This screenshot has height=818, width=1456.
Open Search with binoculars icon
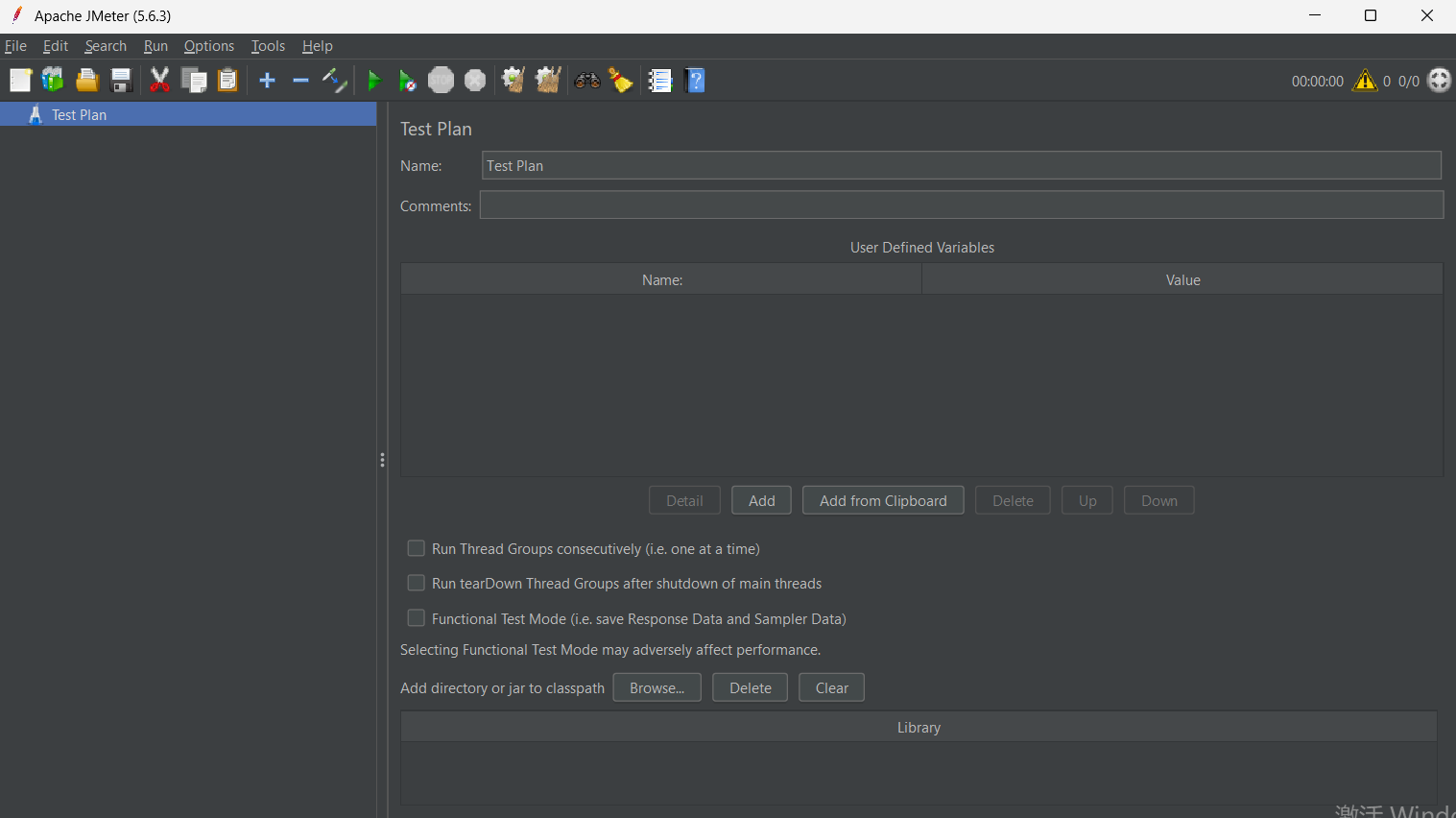point(587,81)
